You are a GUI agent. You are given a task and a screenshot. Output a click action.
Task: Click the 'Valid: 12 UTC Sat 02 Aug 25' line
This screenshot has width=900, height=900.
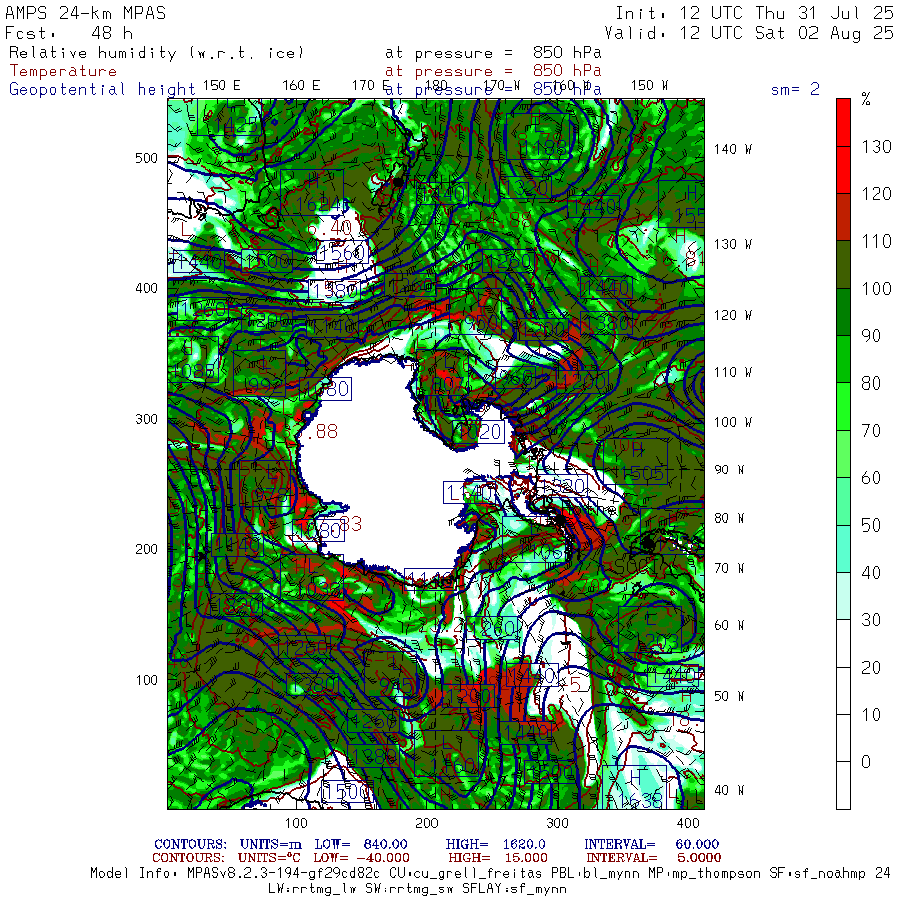[749, 33]
